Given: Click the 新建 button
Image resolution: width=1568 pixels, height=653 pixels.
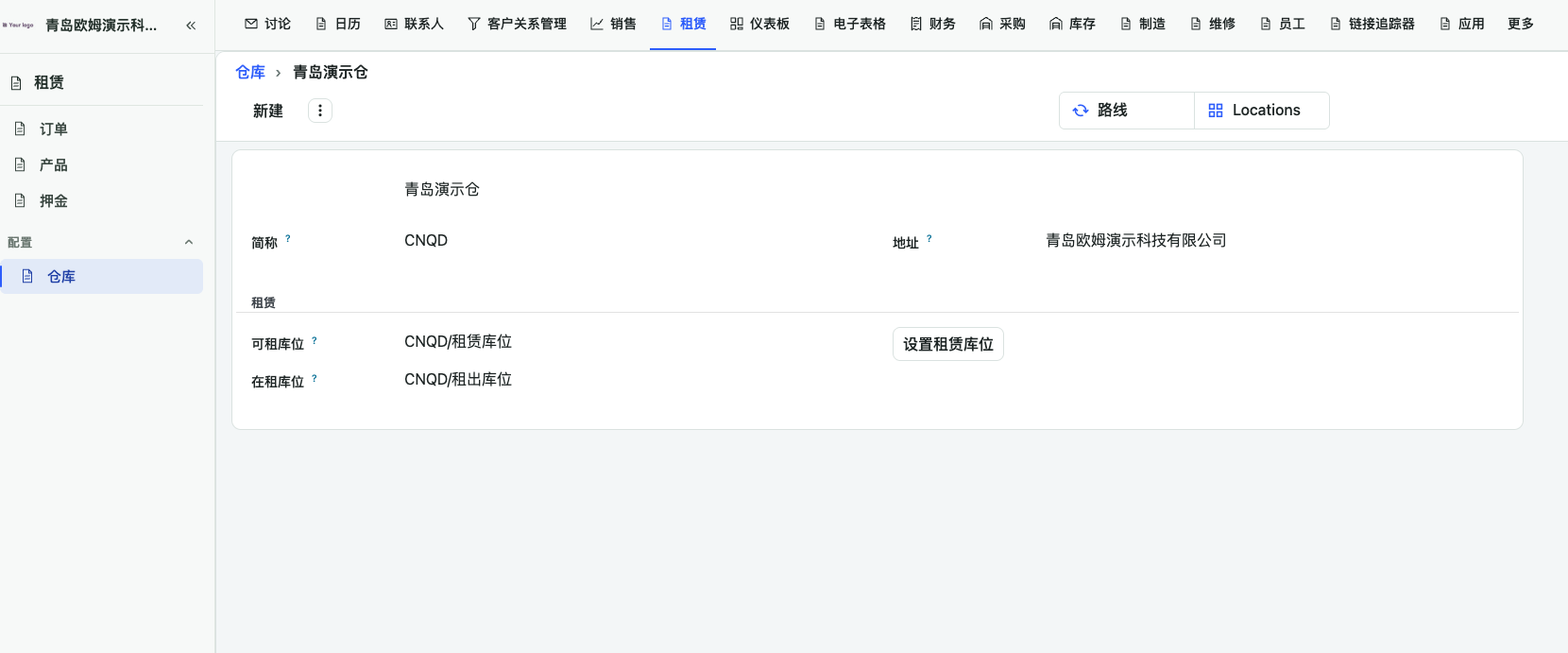Looking at the screenshot, I should tap(268, 111).
